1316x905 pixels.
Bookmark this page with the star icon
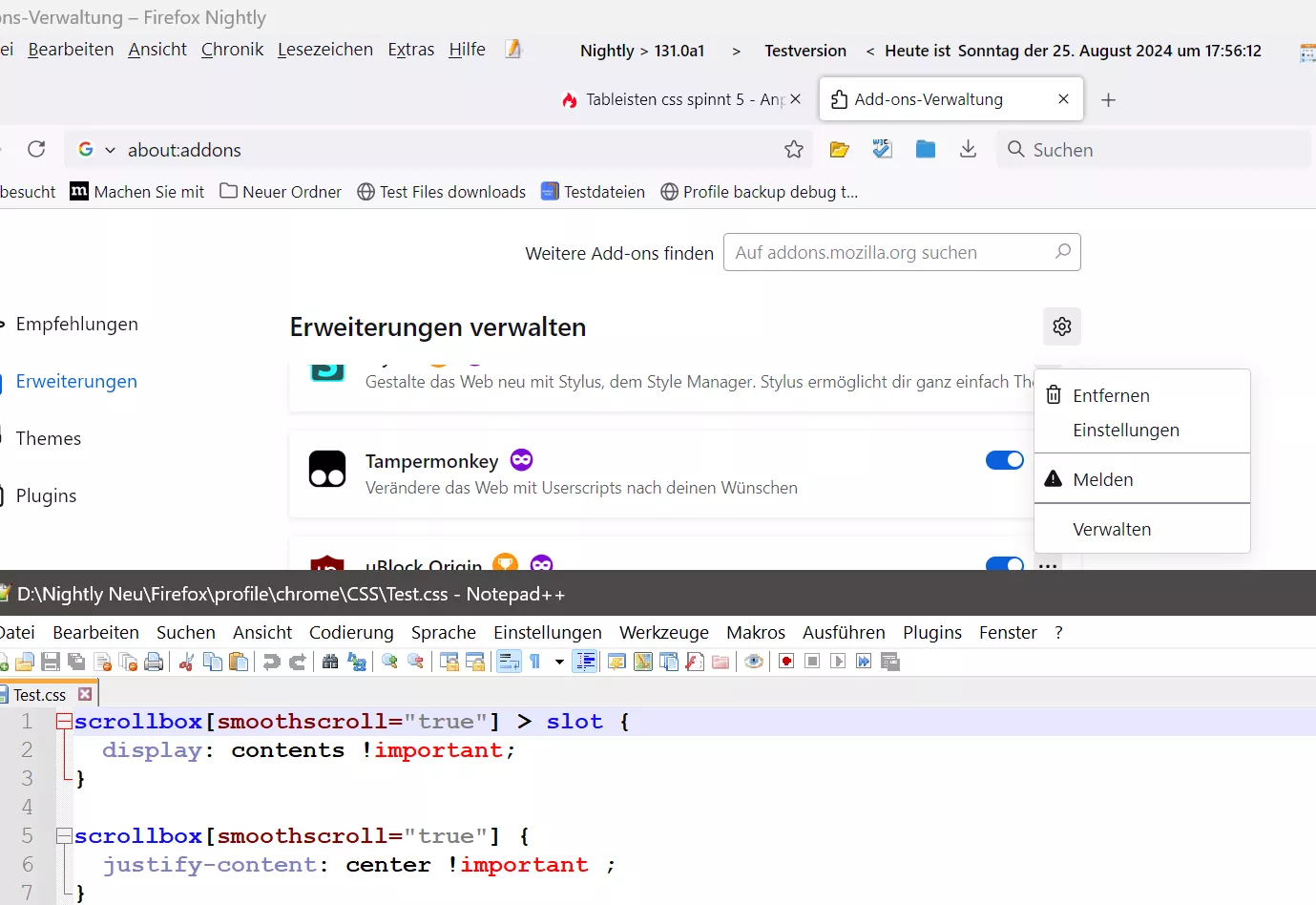[x=794, y=149]
